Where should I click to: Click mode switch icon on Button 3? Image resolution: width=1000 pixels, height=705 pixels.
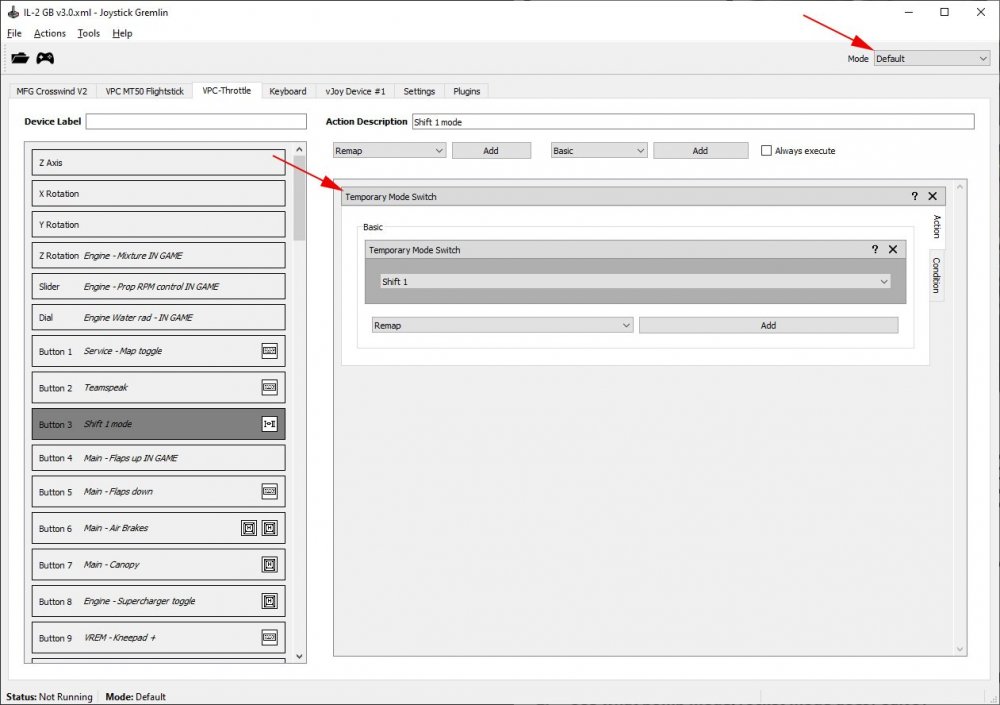click(269, 424)
